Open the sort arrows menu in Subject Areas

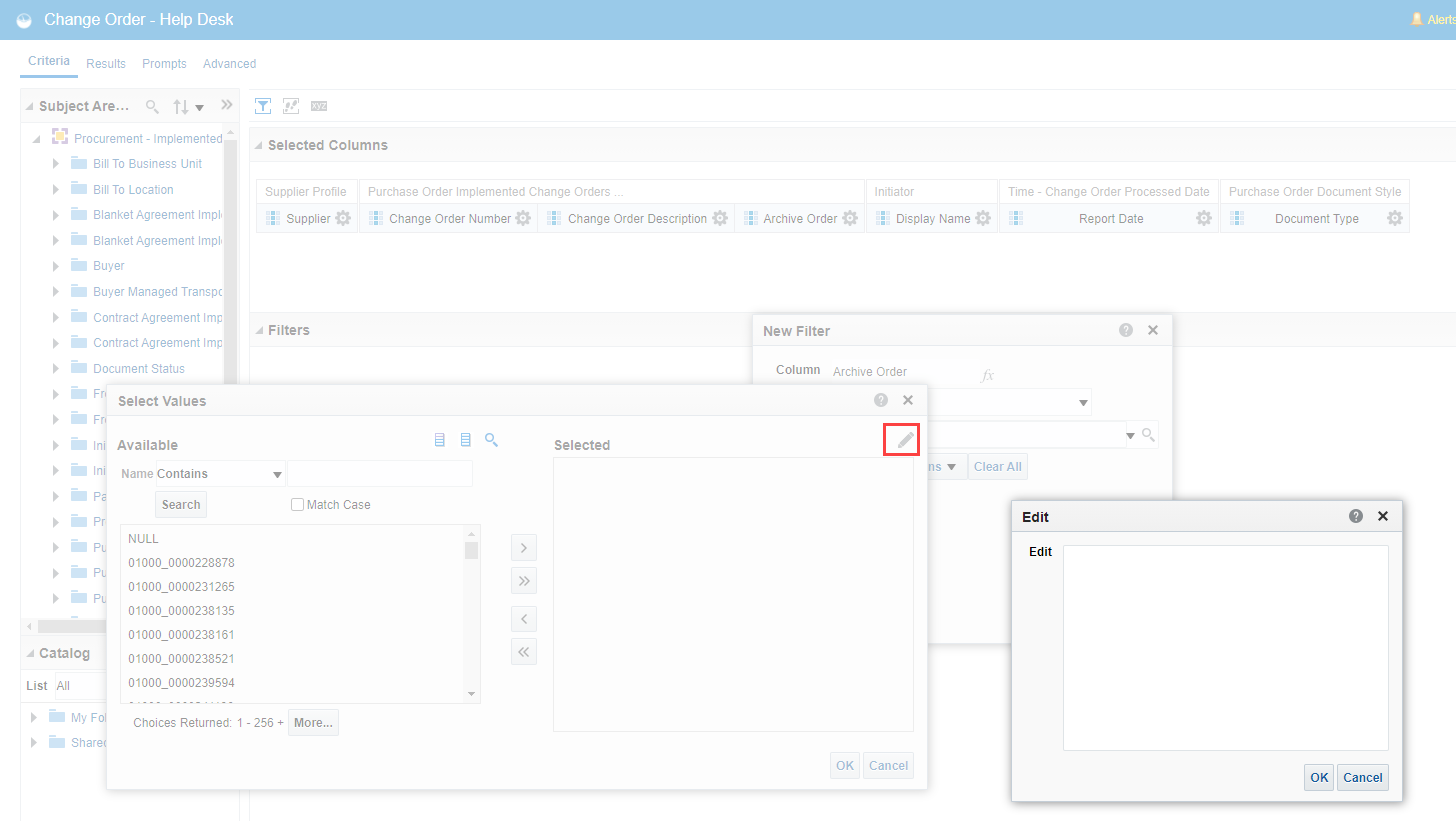click(x=188, y=106)
